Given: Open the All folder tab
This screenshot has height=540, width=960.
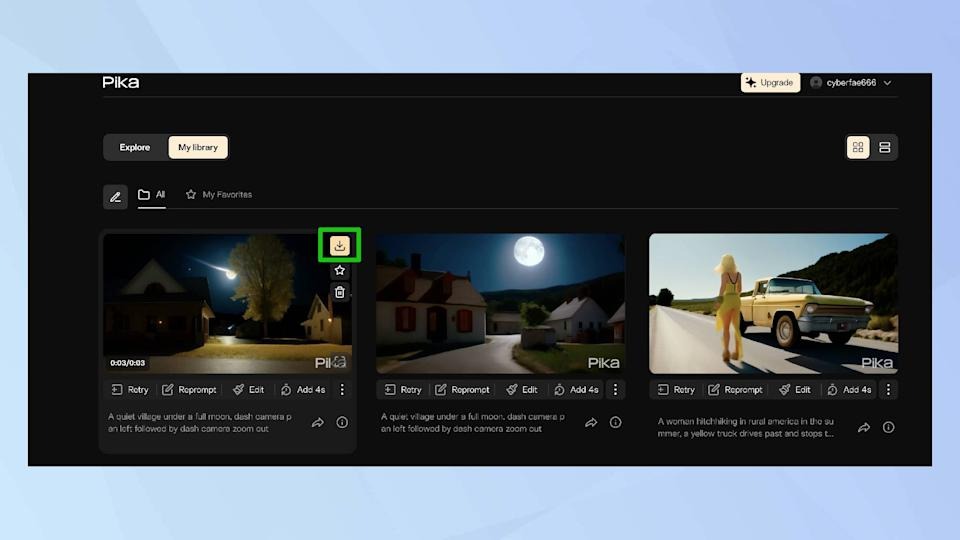Looking at the screenshot, I should (151, 195).
